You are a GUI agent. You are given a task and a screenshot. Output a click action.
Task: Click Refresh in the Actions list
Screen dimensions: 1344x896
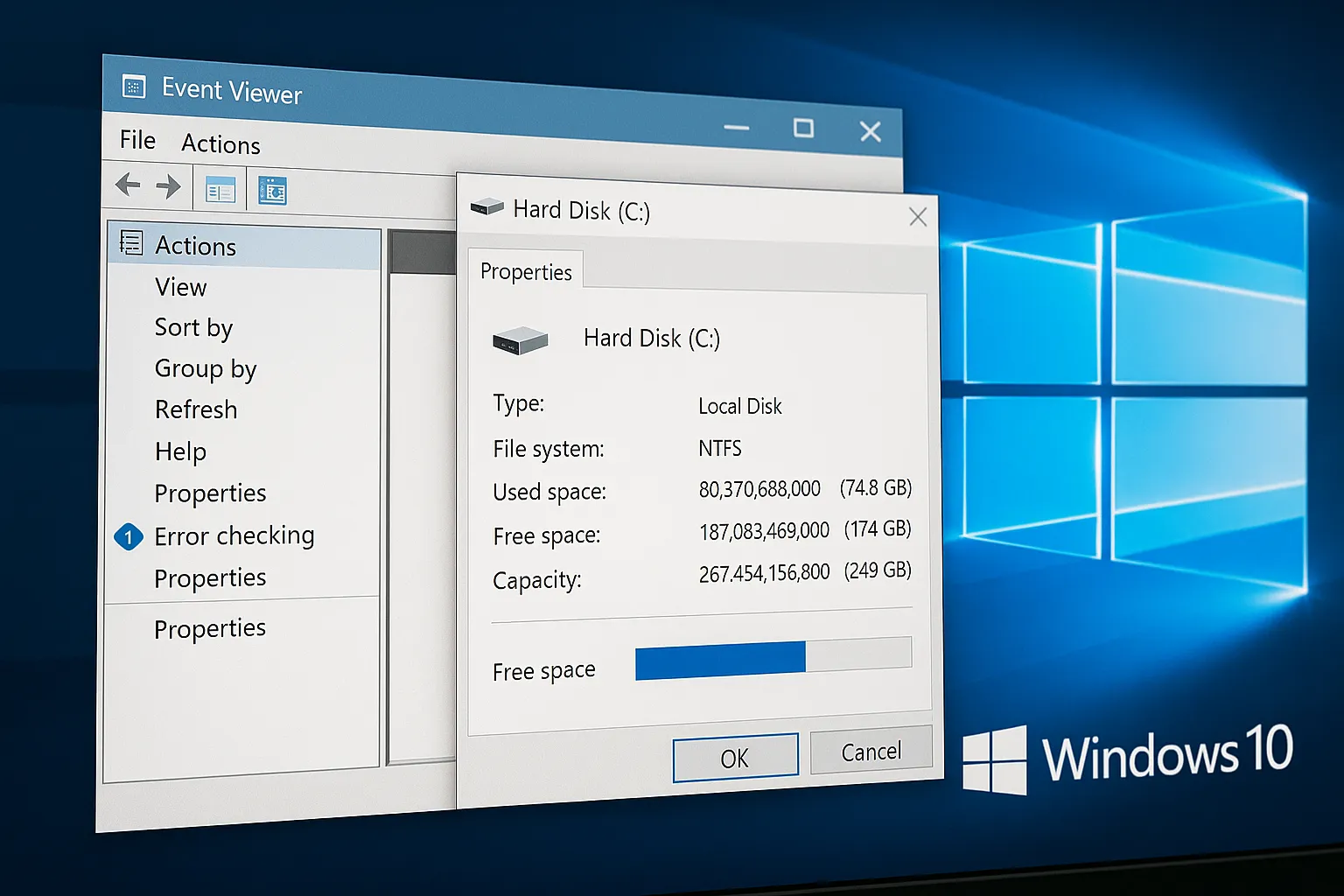coord(196,409)
